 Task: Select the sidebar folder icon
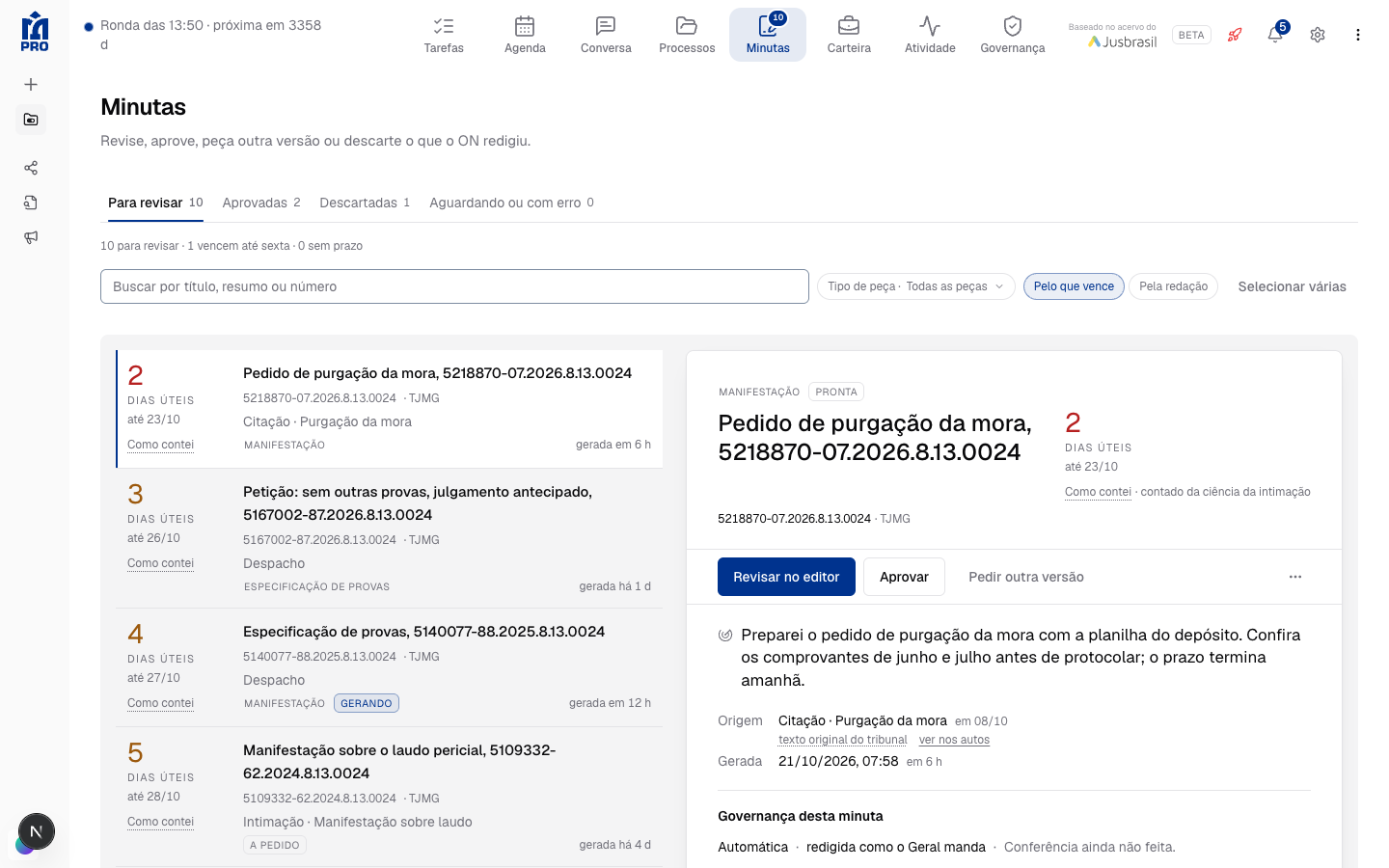31,120
